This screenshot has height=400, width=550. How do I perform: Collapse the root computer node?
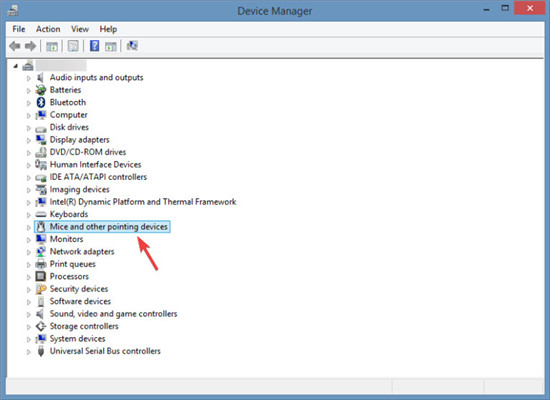click(15, 66)
